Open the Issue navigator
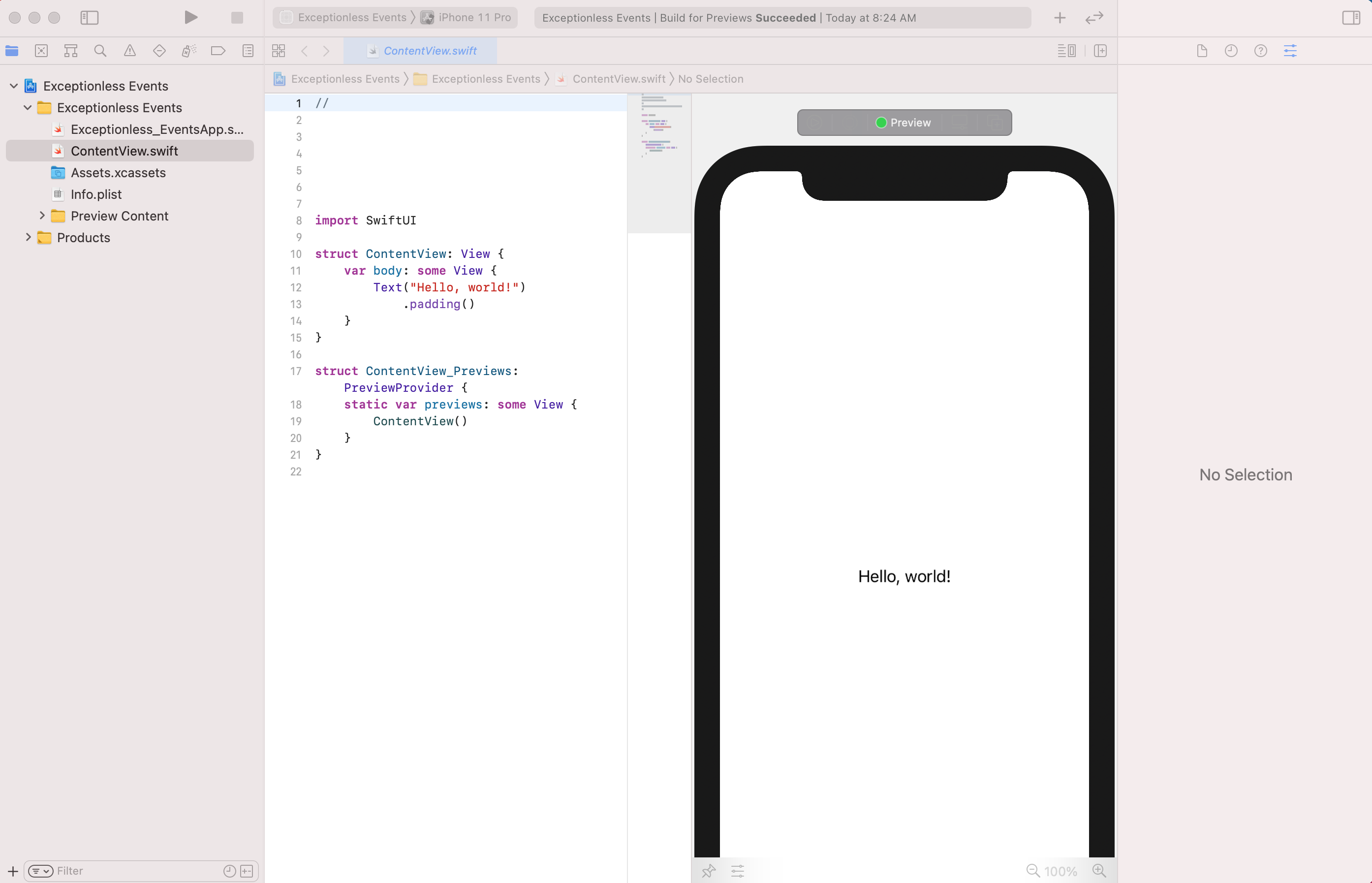This screenshot has height=883, width=1372. pyautogui.click(x=129, y=51)
